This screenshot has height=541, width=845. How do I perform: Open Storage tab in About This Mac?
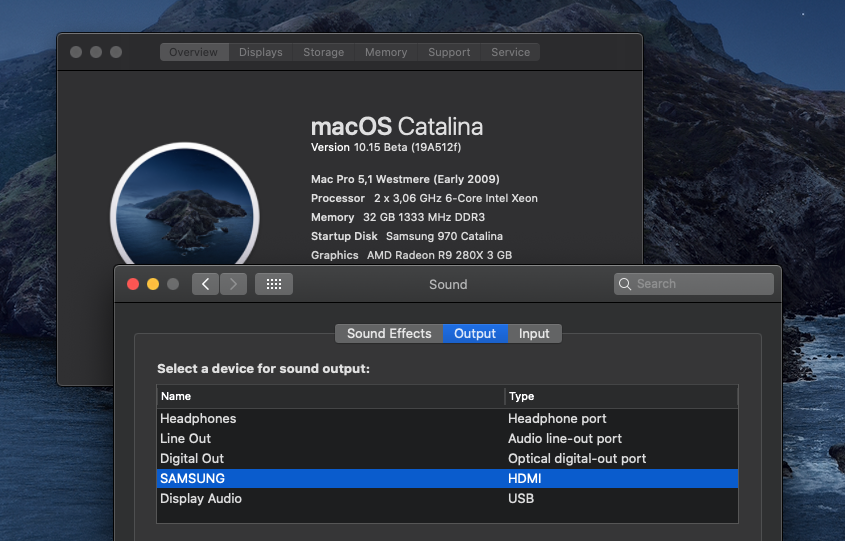coord(323,52)
